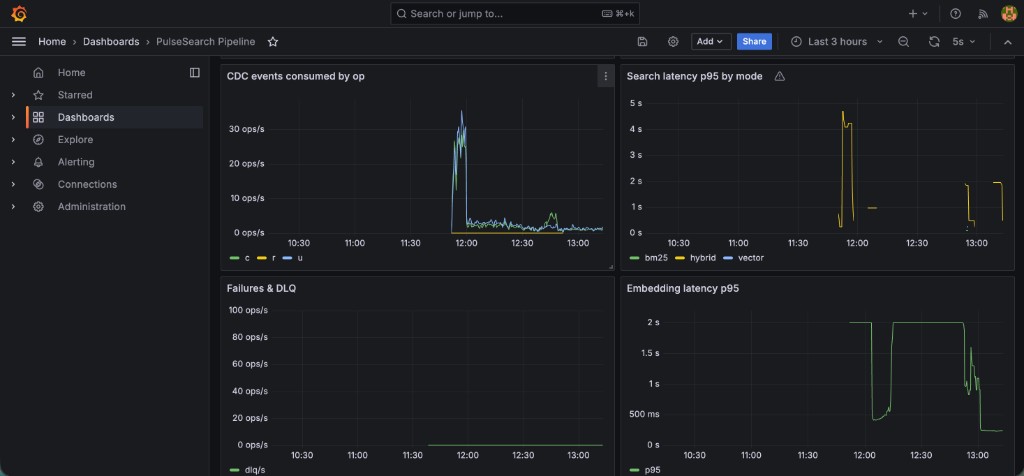This screenshot has height=476, width=1024.
Task: Open Connections in sidebar
Action: [88, 184]
